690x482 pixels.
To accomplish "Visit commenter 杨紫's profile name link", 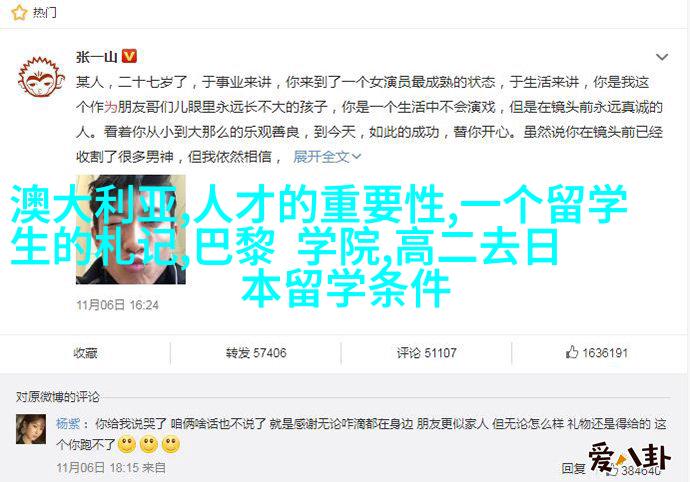I will 68,423.
